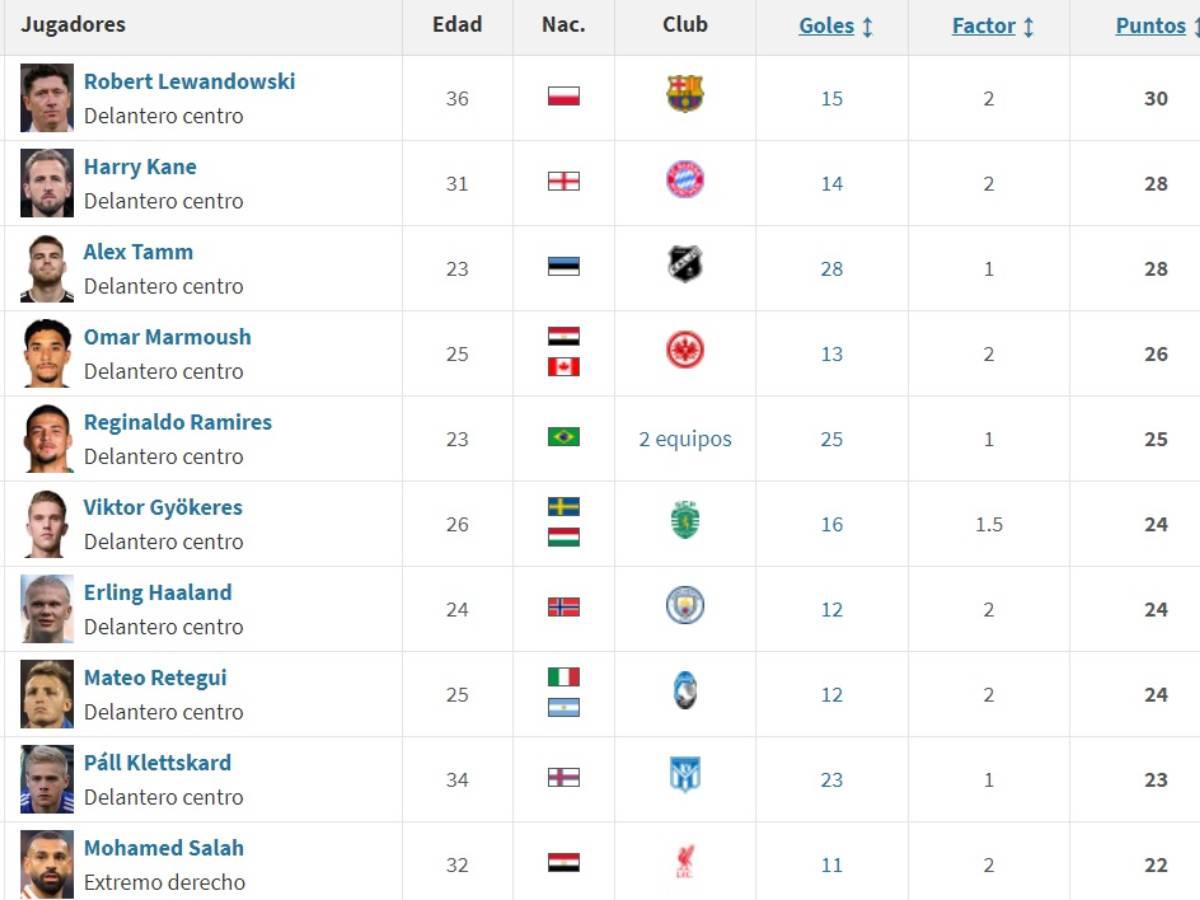This screenshot has width=1200, height=900.
Task: Click the Bayern Munich club crest
Action: (x=685, y=179)
